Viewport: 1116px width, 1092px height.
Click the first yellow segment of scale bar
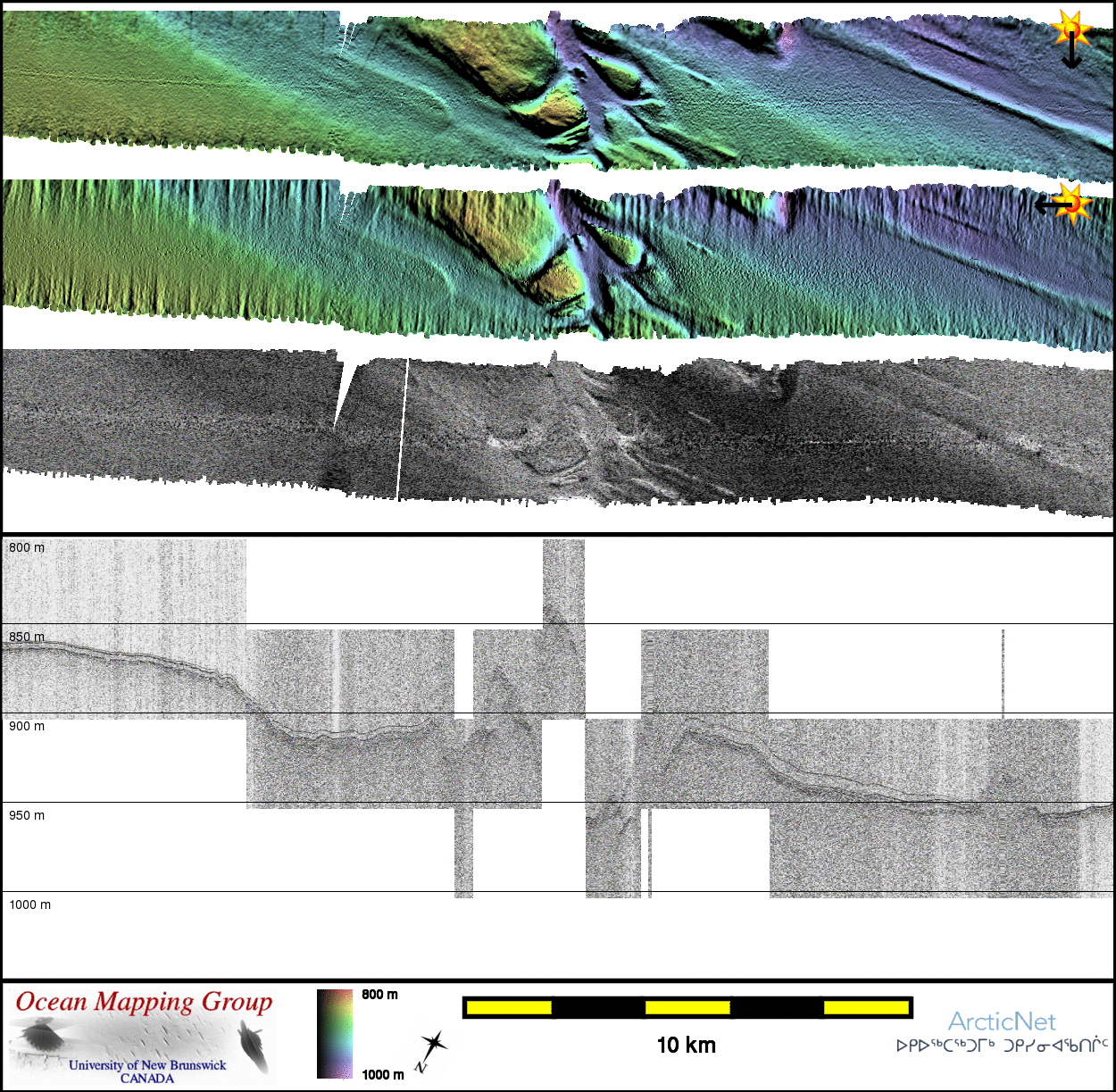coord(509,1008)
